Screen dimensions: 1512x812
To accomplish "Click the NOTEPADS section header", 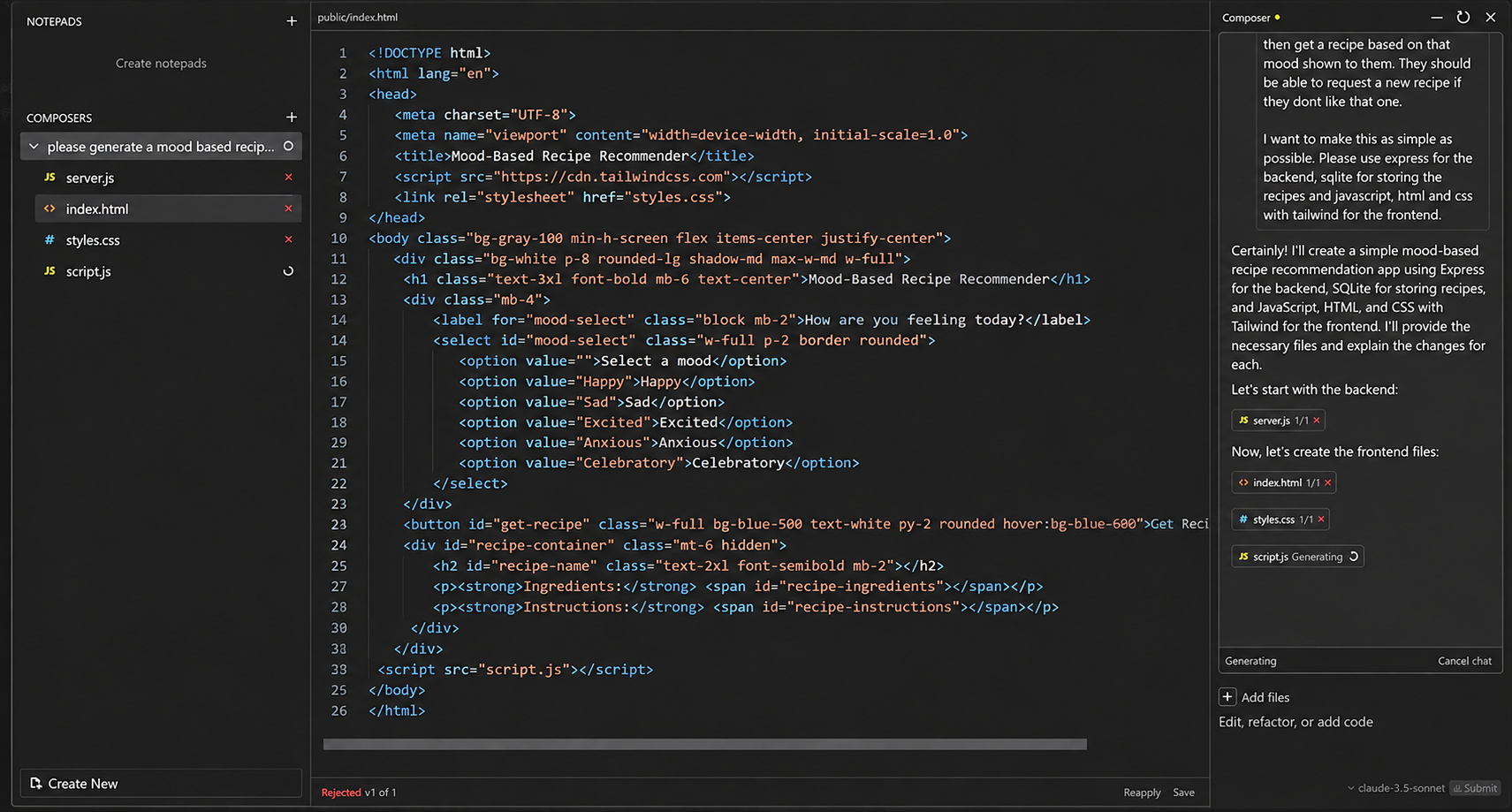I will tap(54, 21).
